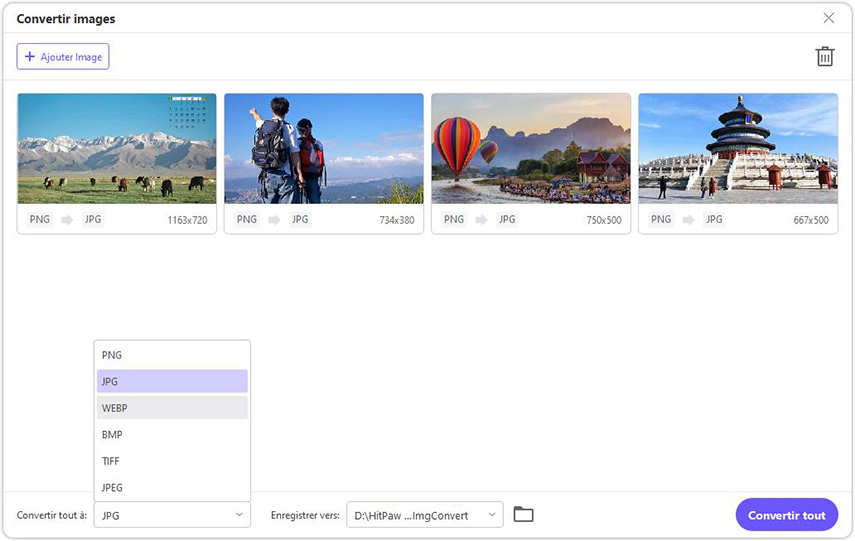The image size is (855, 541).
Task: Select the two hikers image thumbnail
Action: pos(323,149)
